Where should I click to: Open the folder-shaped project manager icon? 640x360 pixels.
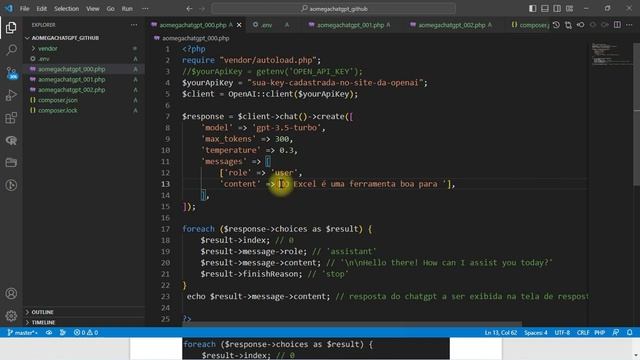(11, 162)
